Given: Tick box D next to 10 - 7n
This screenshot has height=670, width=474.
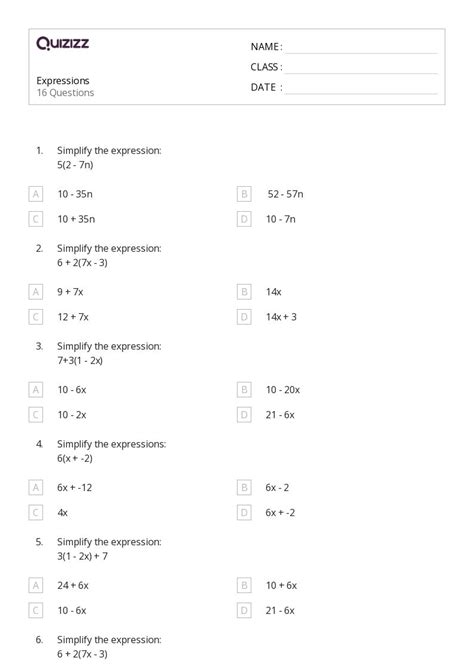Looking at the screenshot, I should pyautogui.click(x=244, y=219).
